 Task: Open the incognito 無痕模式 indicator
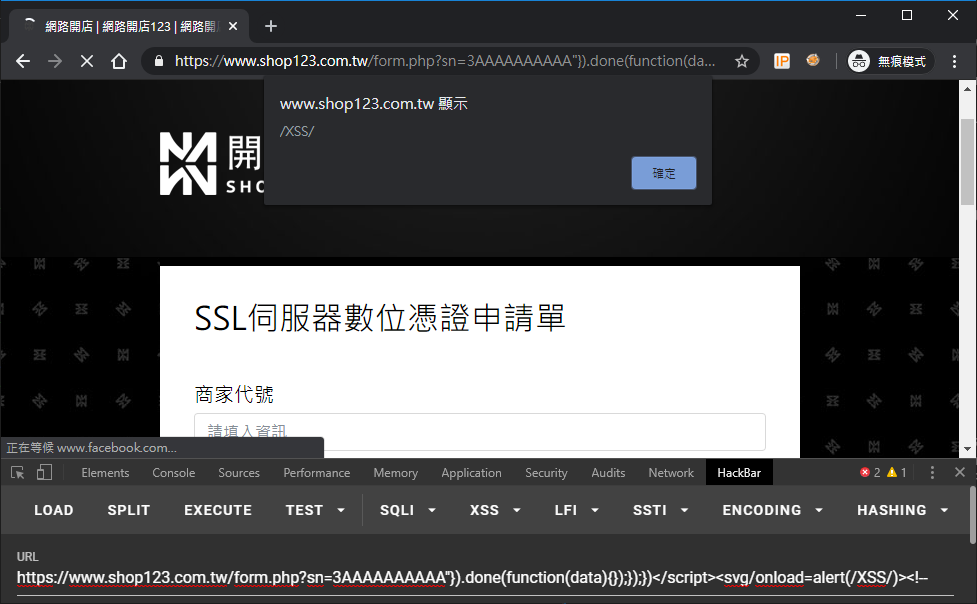[x=890, y=61]
